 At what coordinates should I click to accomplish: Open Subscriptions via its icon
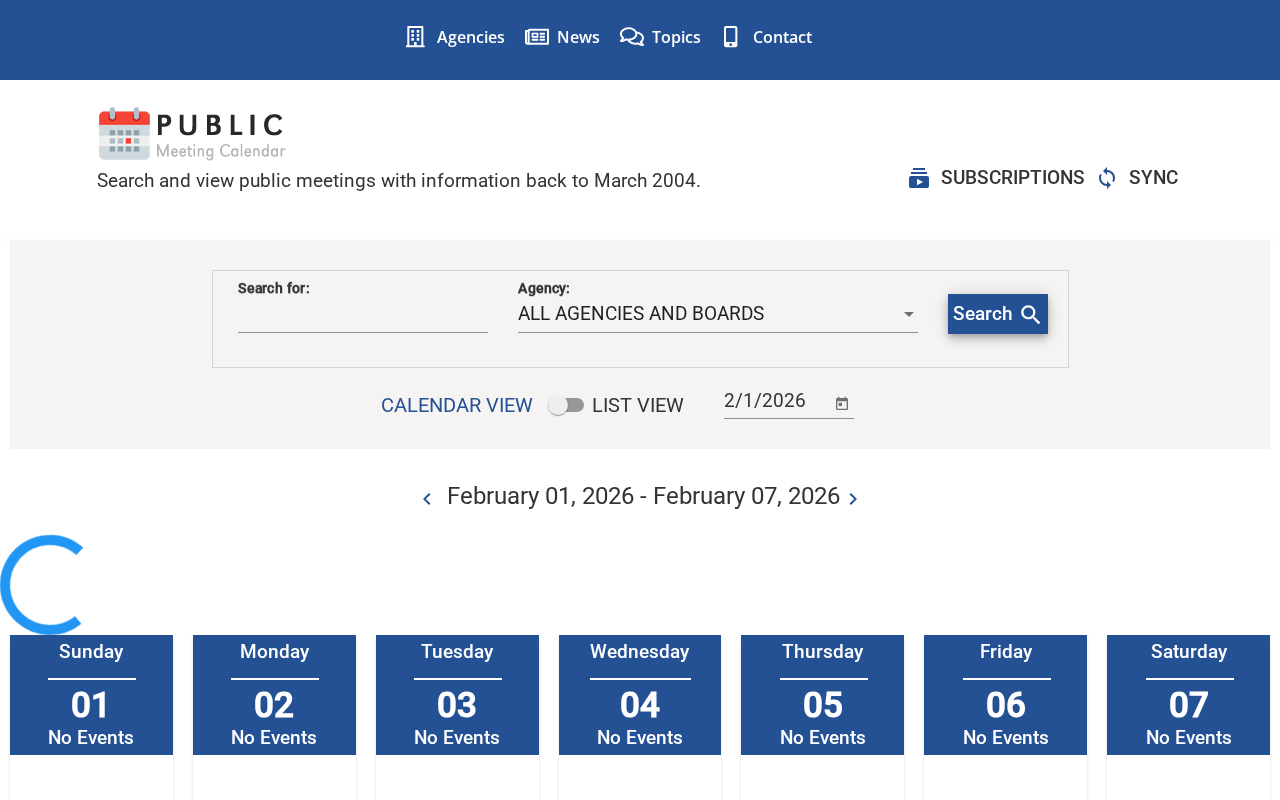click(x=919, y=178)
